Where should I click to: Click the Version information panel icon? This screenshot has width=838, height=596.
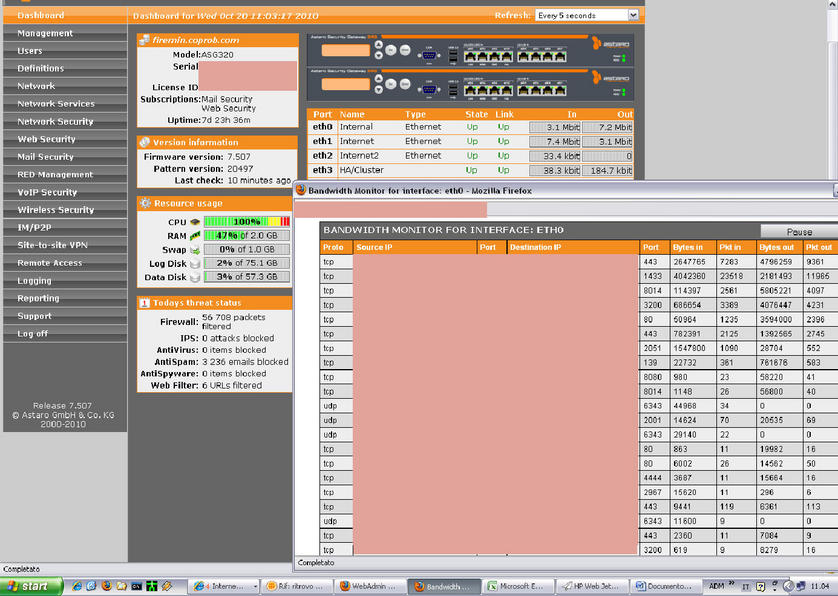(x=144, y=142)
